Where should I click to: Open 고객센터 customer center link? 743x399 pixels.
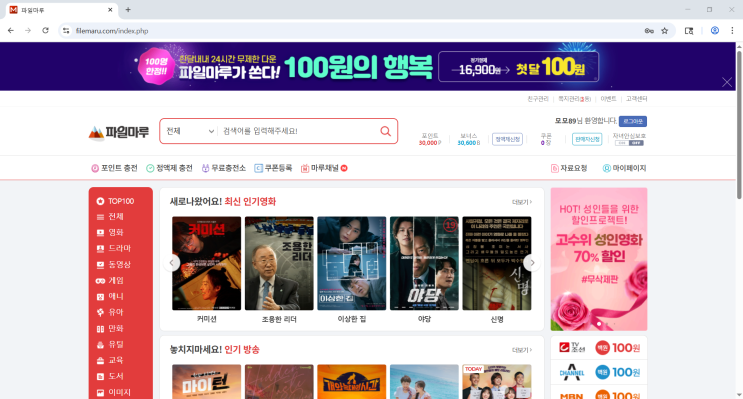tap(636, 99)
